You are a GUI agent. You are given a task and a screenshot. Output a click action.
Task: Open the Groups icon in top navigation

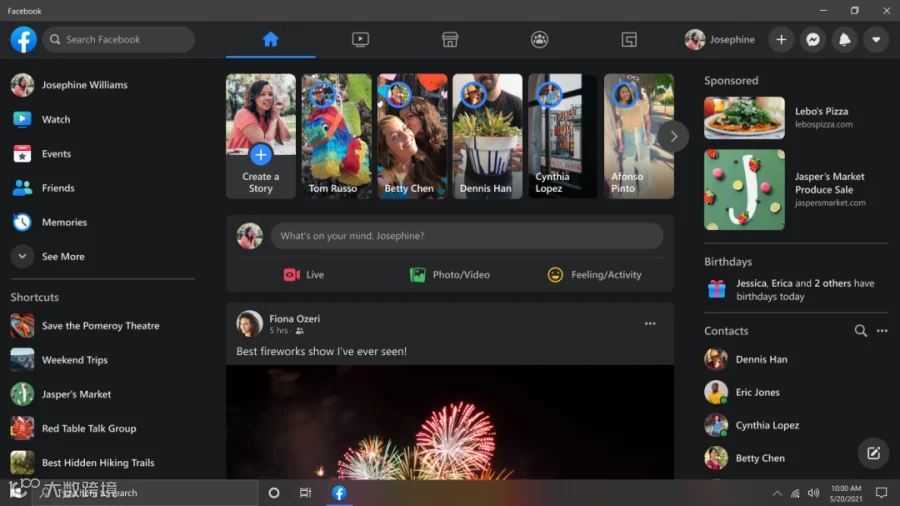coord(540,40)
